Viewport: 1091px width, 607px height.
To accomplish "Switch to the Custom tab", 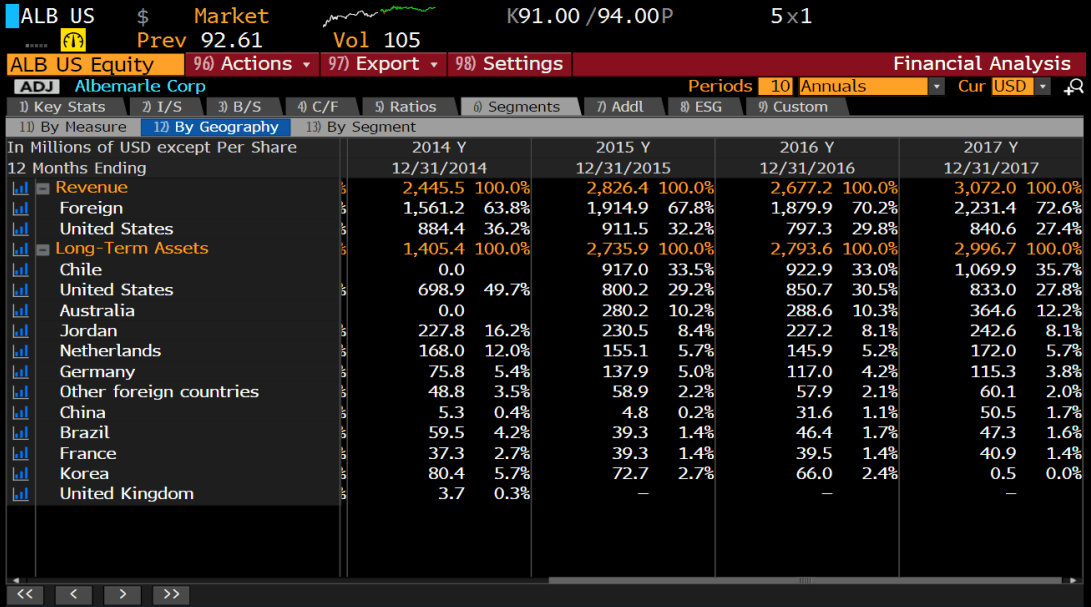I will [793, 107].
